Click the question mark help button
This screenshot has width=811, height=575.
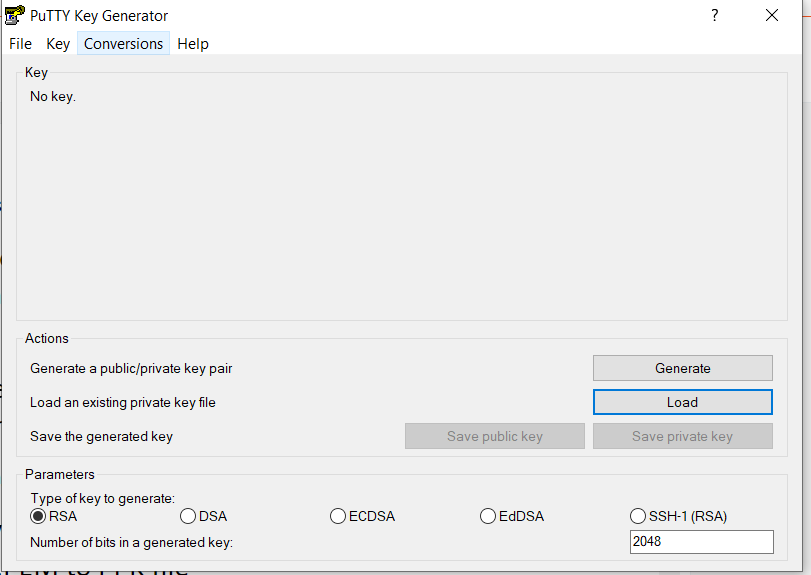pos(715,15)
